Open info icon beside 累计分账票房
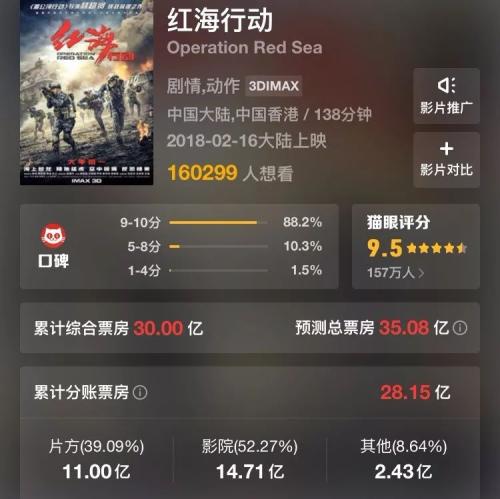 tap(140, 392)
